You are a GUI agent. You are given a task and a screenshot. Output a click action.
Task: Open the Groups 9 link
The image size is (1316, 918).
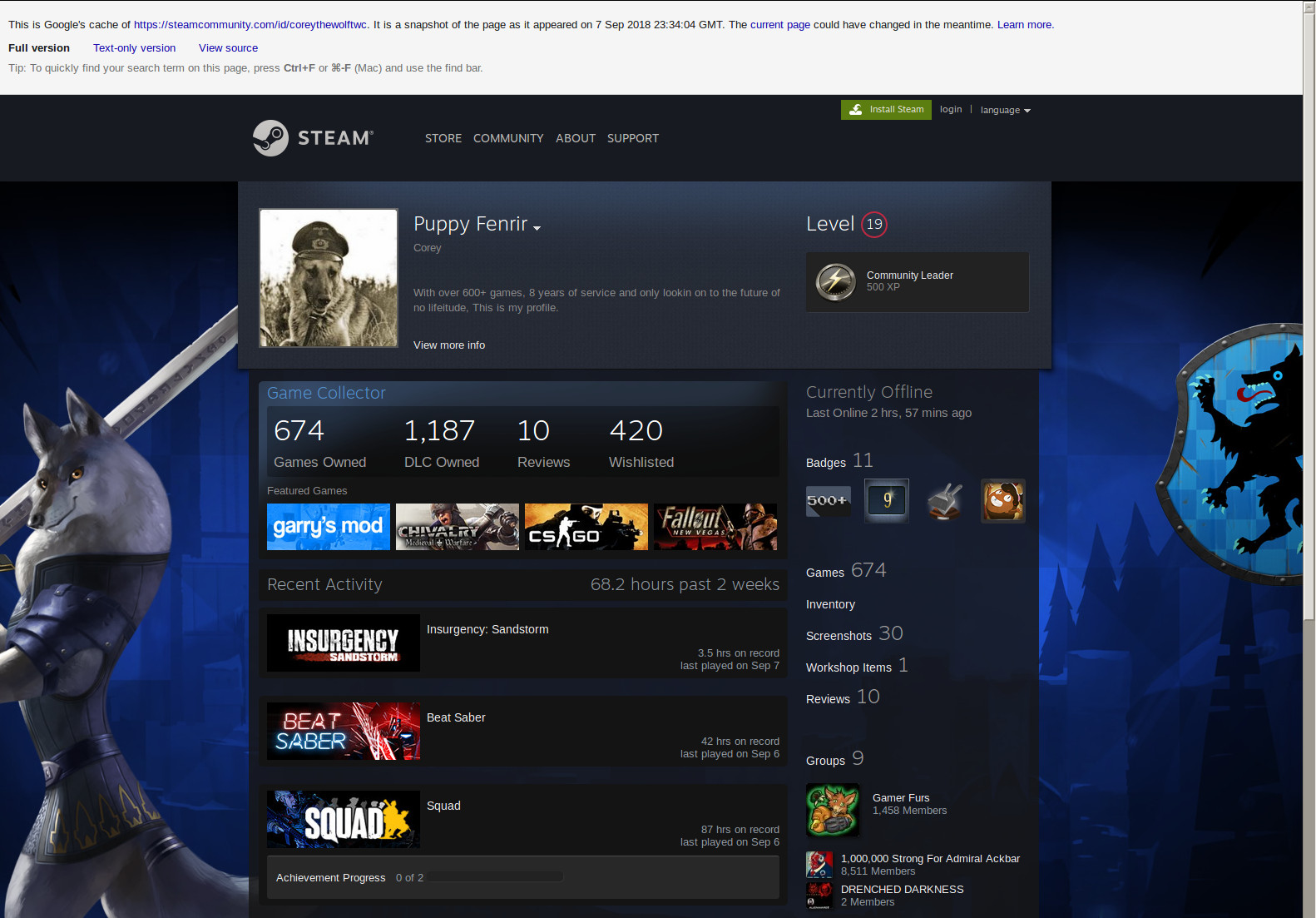[834, 759]
